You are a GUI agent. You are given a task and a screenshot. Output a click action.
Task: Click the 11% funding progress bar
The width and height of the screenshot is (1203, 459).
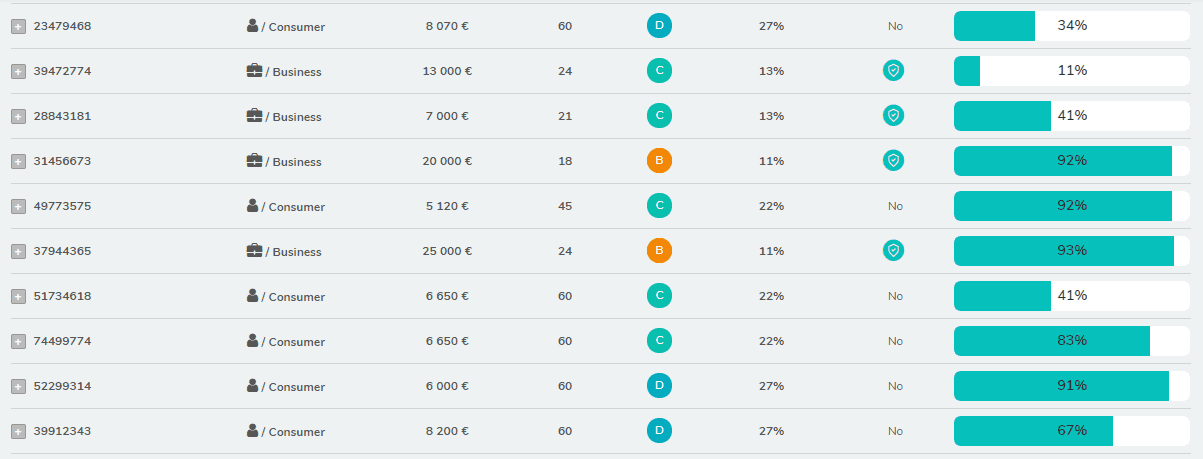1072,71
